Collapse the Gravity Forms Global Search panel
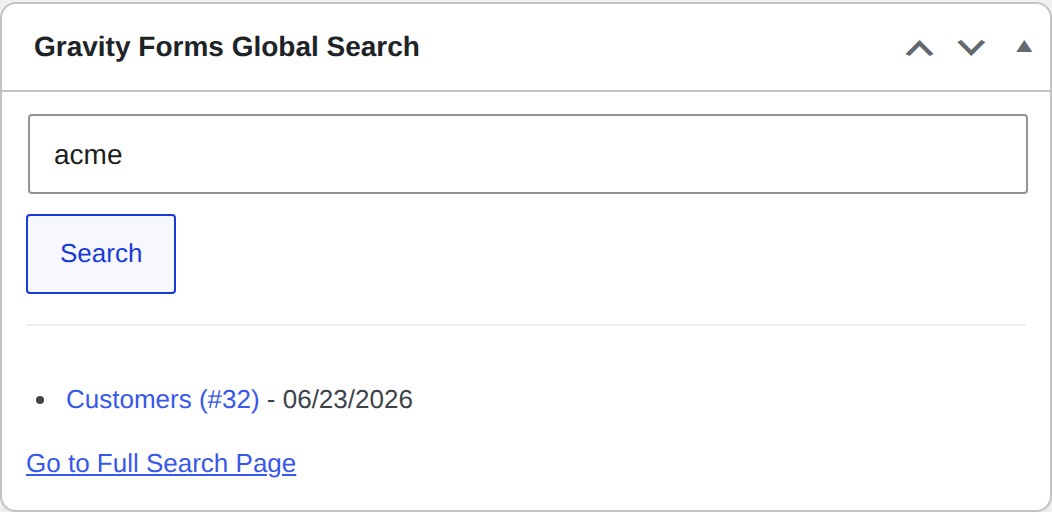The height and width of the screenshot is (512, 1052). tap(1024, 46)
